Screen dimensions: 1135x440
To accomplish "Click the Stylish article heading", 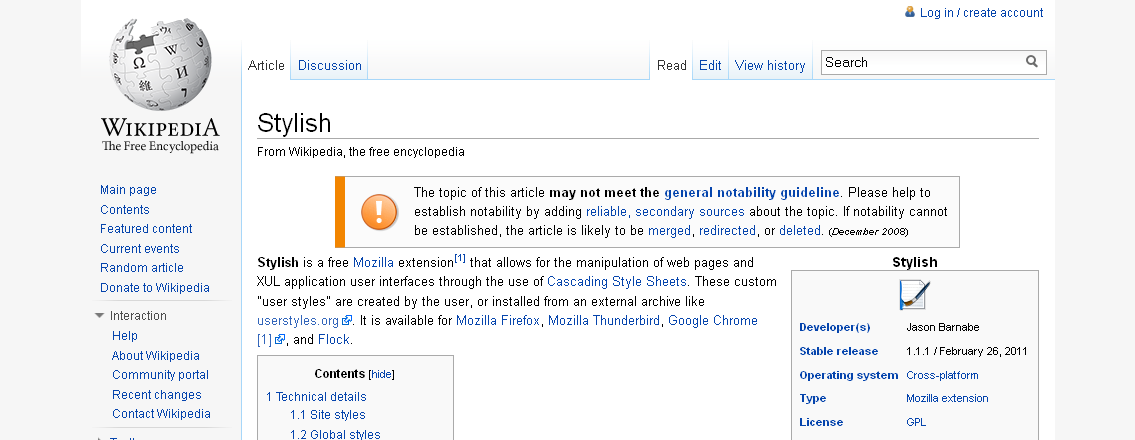I will 294,123.
